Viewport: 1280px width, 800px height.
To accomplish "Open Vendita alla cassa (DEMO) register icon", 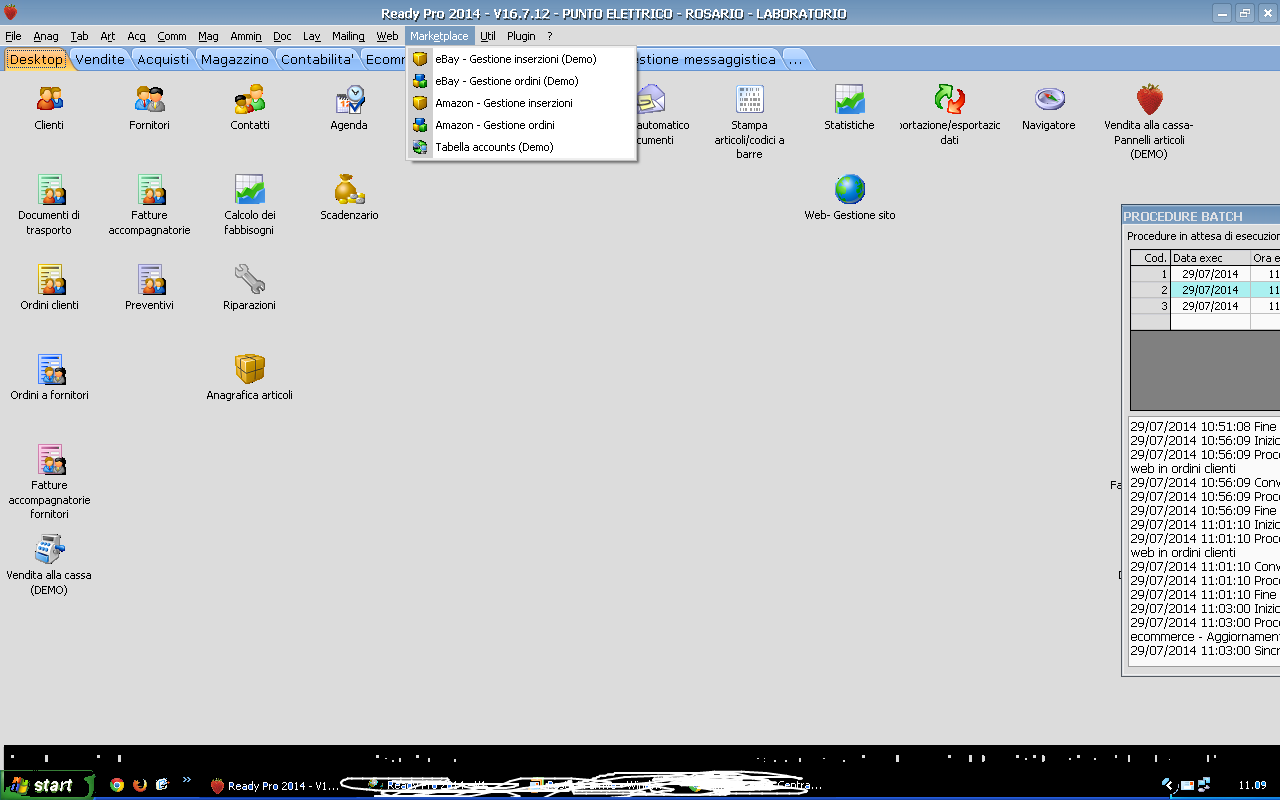I will pyautogui.click(x=49, y=550).
